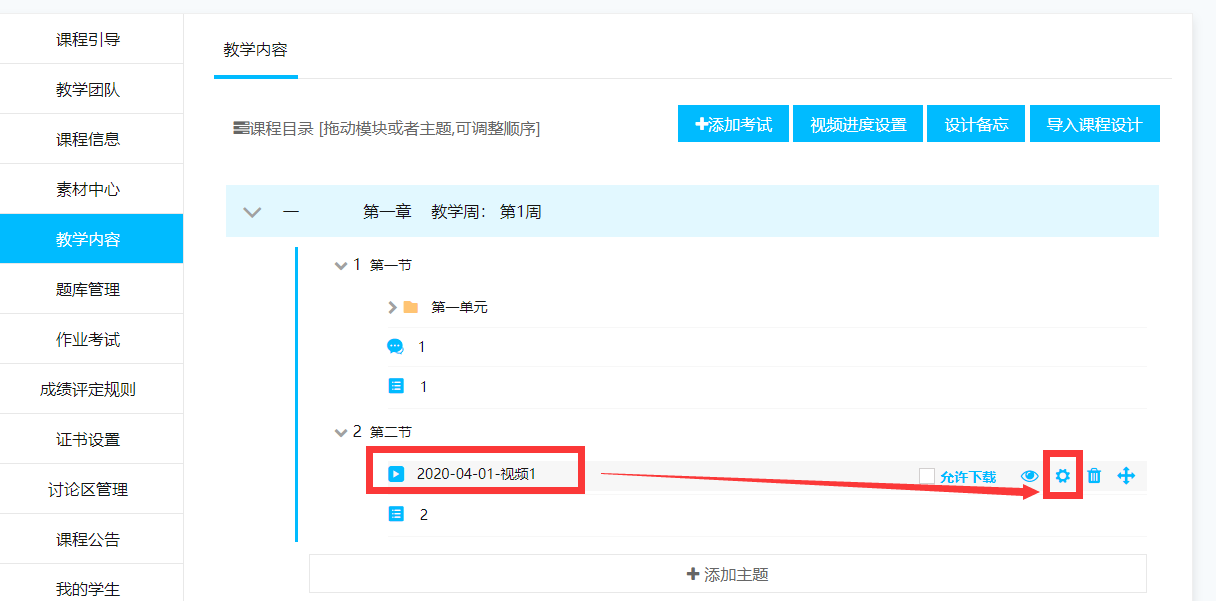
Task: Toggle eye visibility for 2020-04-01-视频1
Action: (1030, 476)
